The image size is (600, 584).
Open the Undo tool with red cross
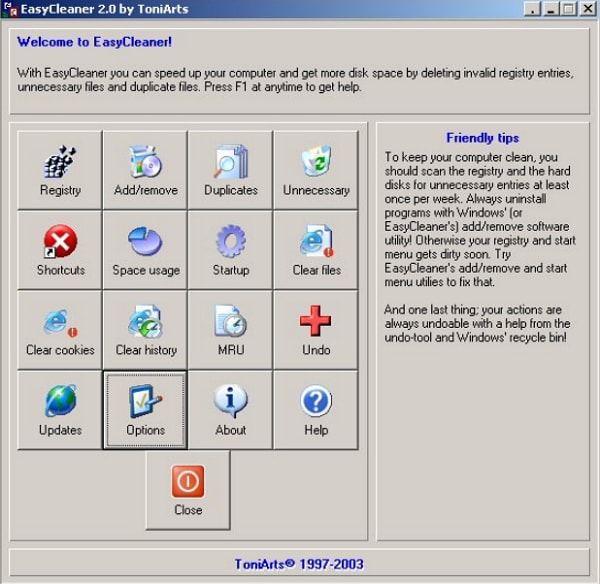click(x=316, y=330)
